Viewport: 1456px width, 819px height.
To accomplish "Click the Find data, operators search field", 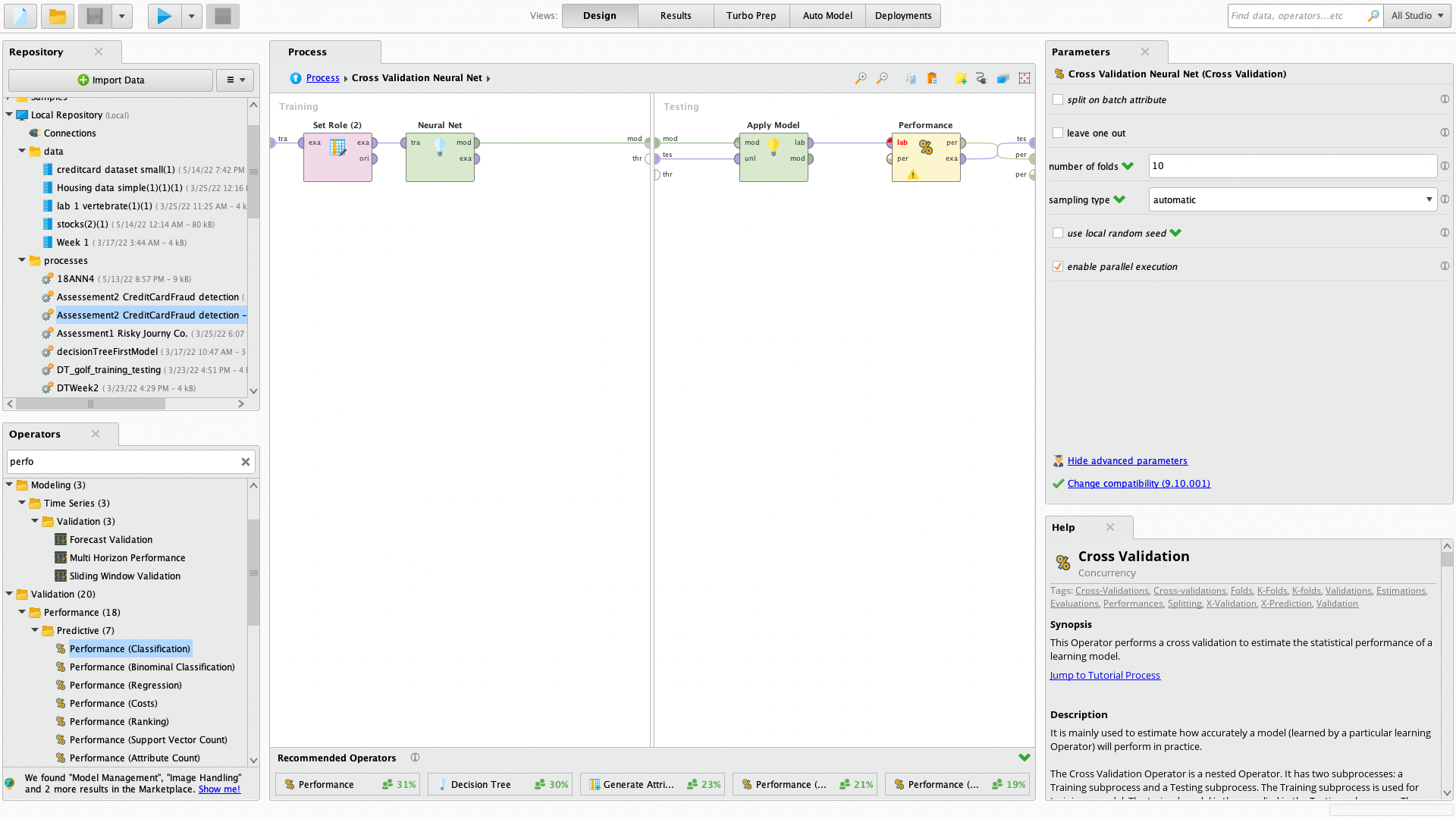I will click(1297, 16).
